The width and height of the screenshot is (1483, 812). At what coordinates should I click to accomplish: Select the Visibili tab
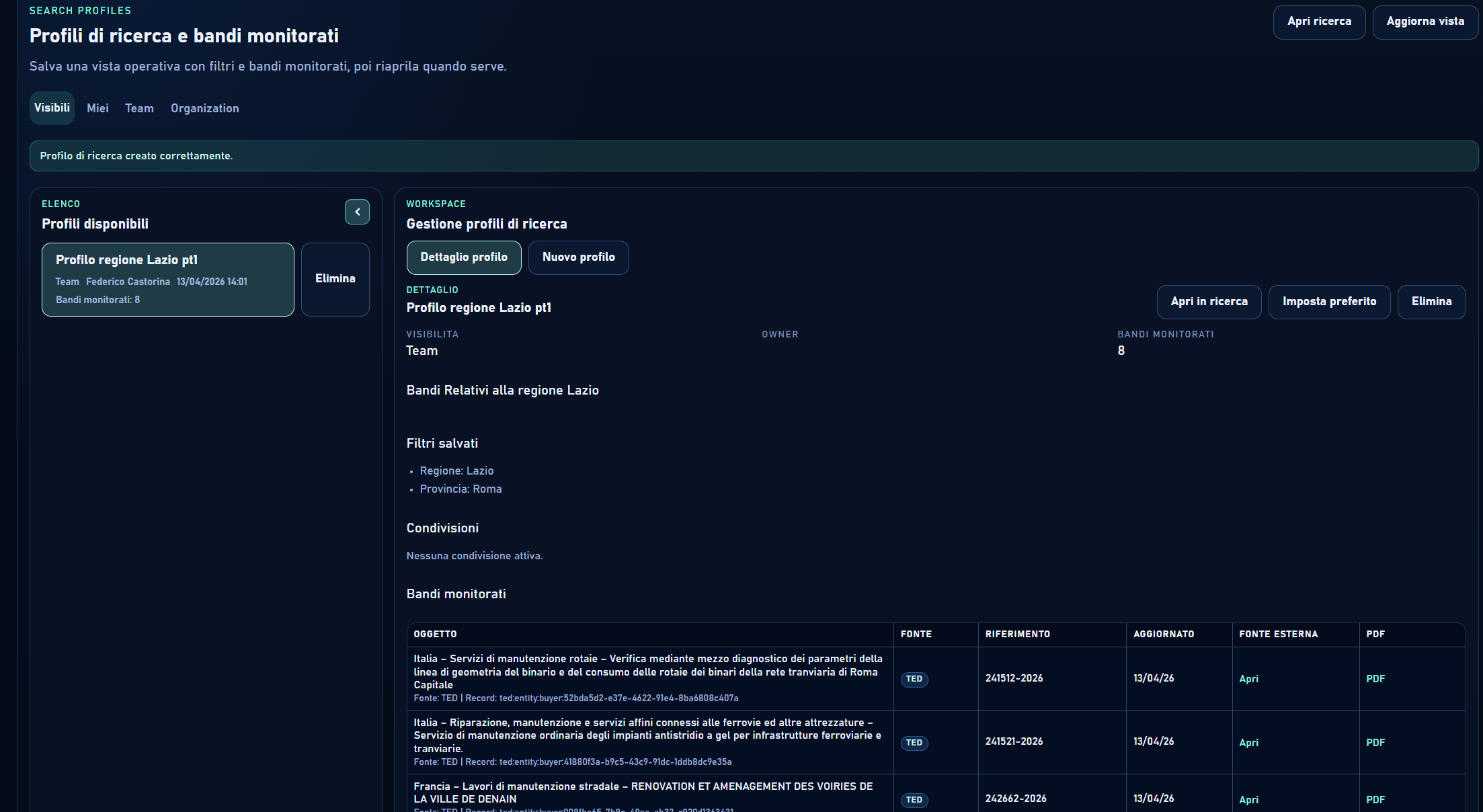(51, 108)
